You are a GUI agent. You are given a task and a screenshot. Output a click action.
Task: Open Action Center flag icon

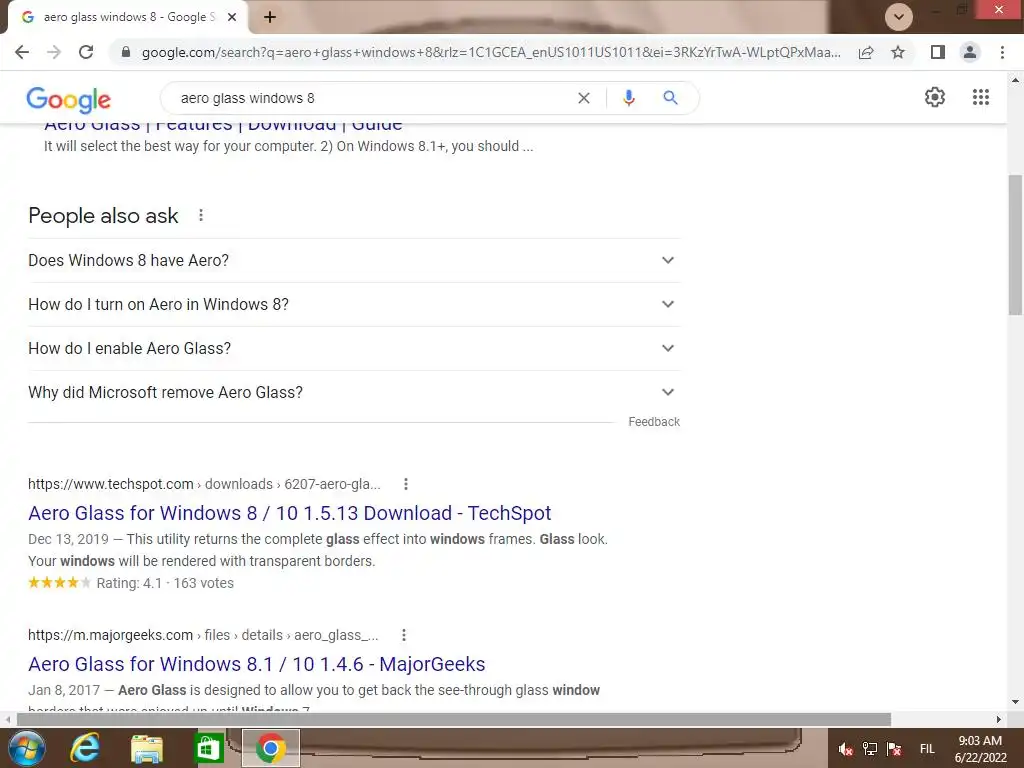[894, 749]
